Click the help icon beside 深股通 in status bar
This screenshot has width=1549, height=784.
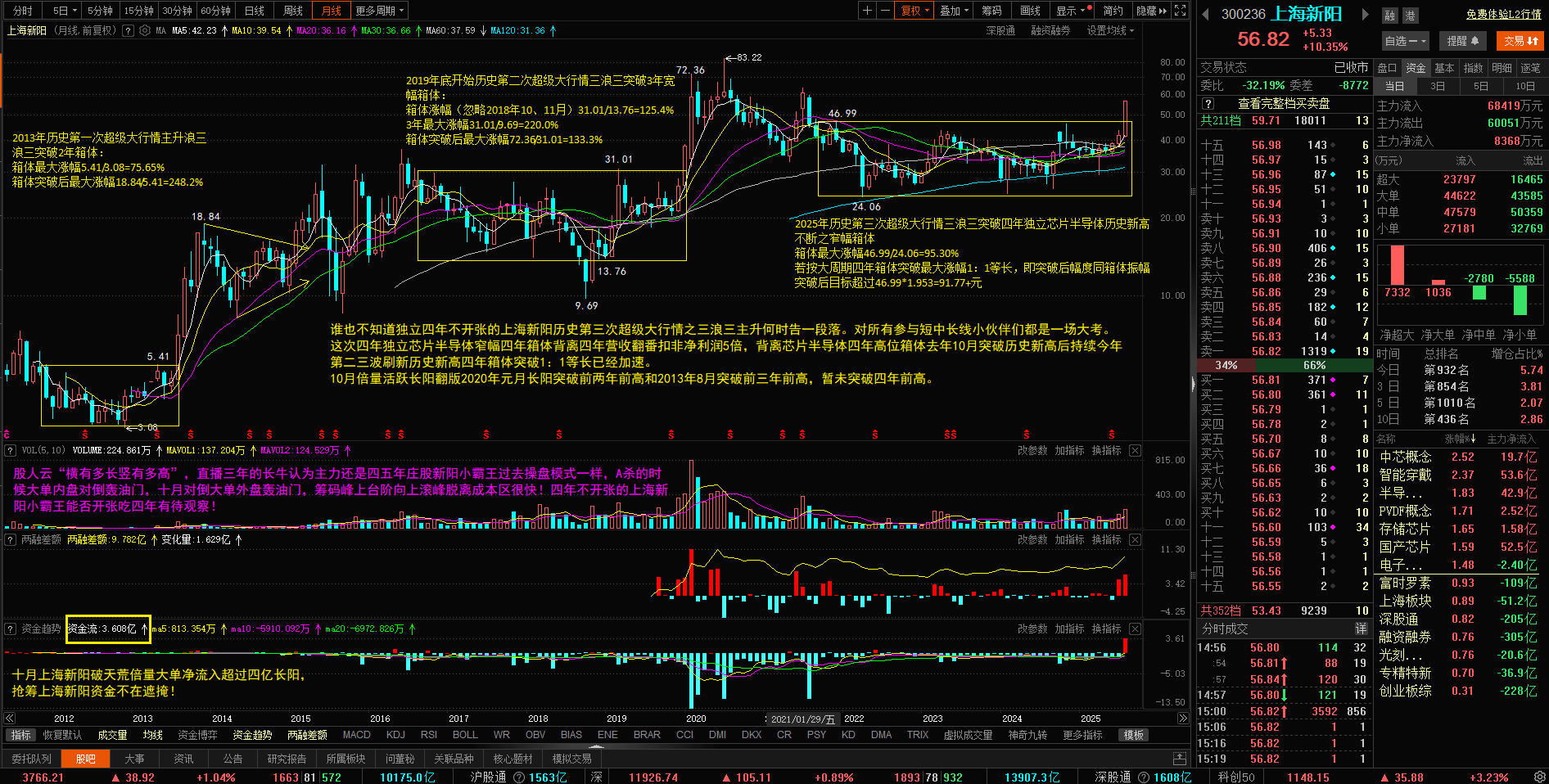coord(1144,777)
